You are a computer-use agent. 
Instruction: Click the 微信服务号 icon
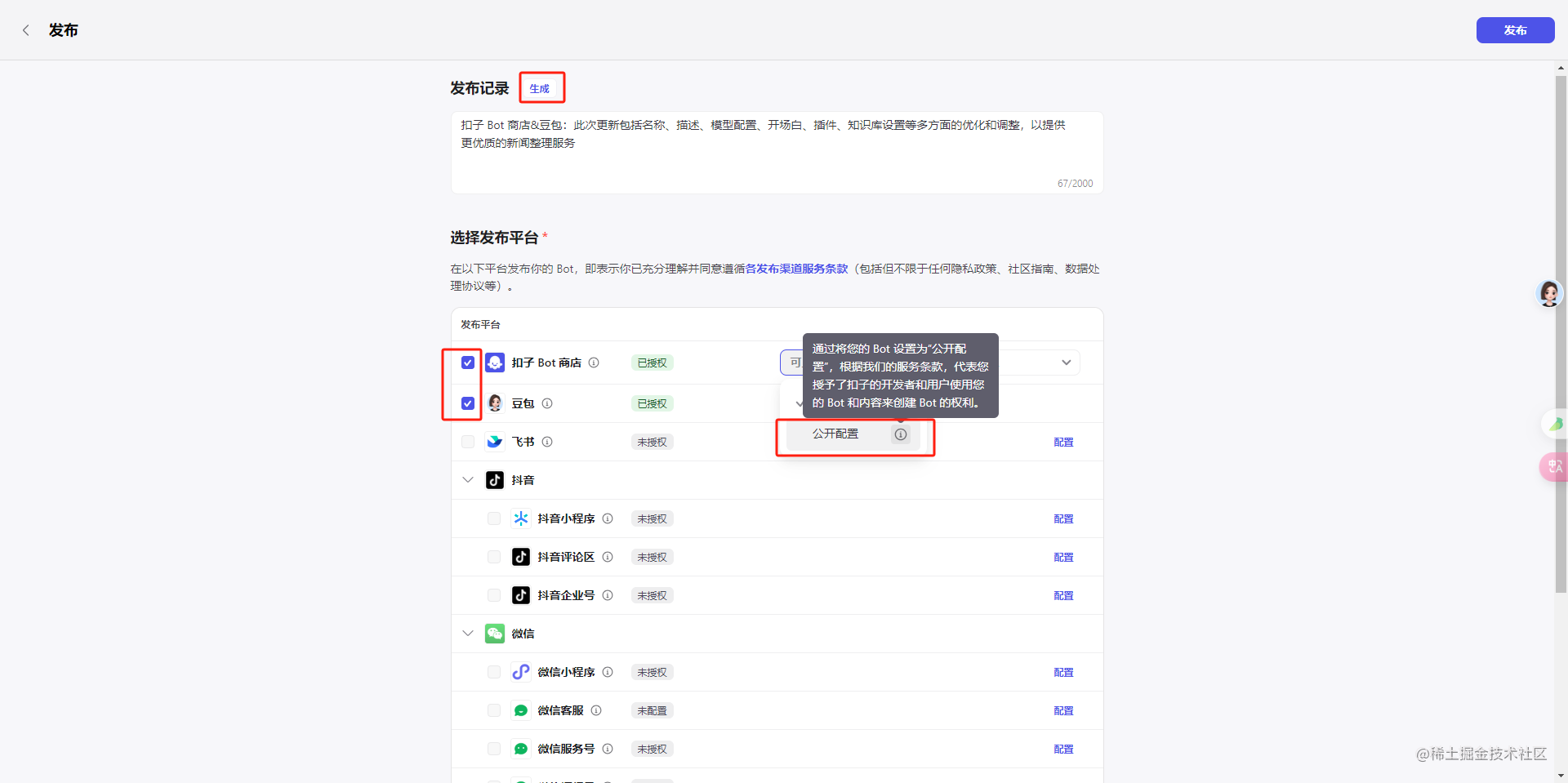click(521, 749)
